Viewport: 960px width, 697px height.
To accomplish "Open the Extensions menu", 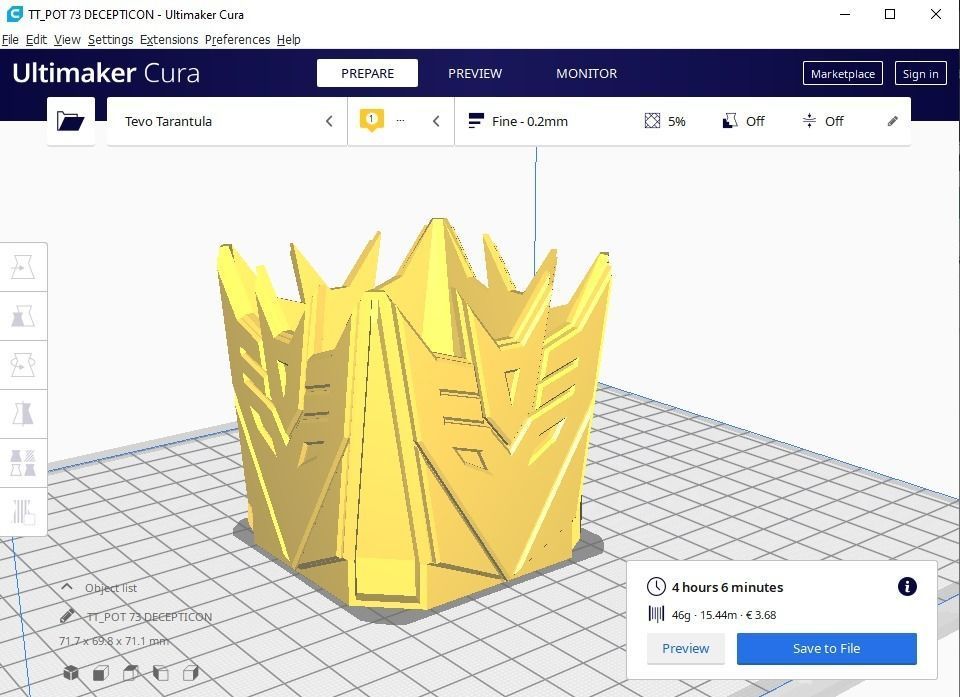I will [169, 40].
